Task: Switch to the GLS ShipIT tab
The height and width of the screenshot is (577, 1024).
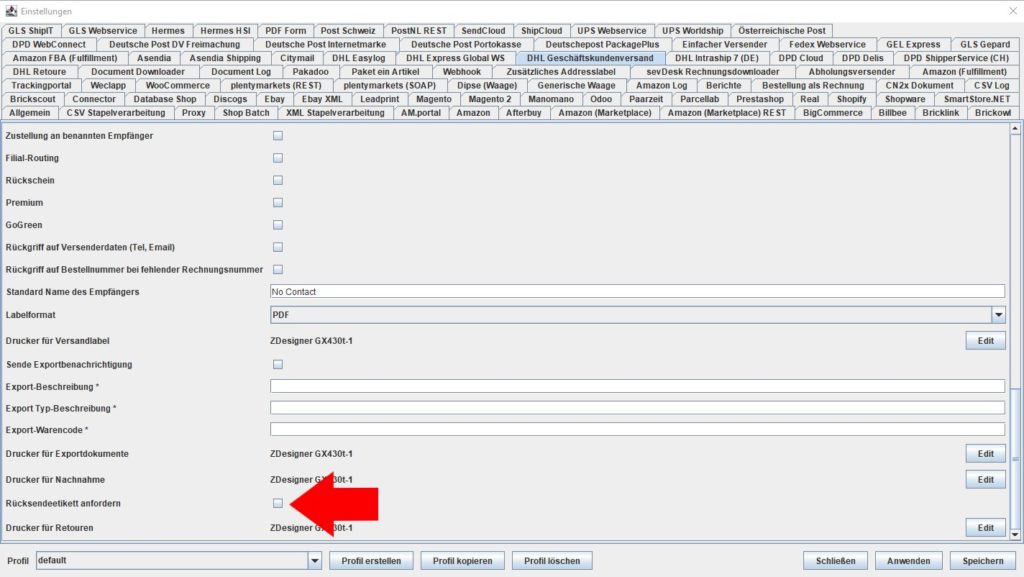Action: (x=31, y=31)
